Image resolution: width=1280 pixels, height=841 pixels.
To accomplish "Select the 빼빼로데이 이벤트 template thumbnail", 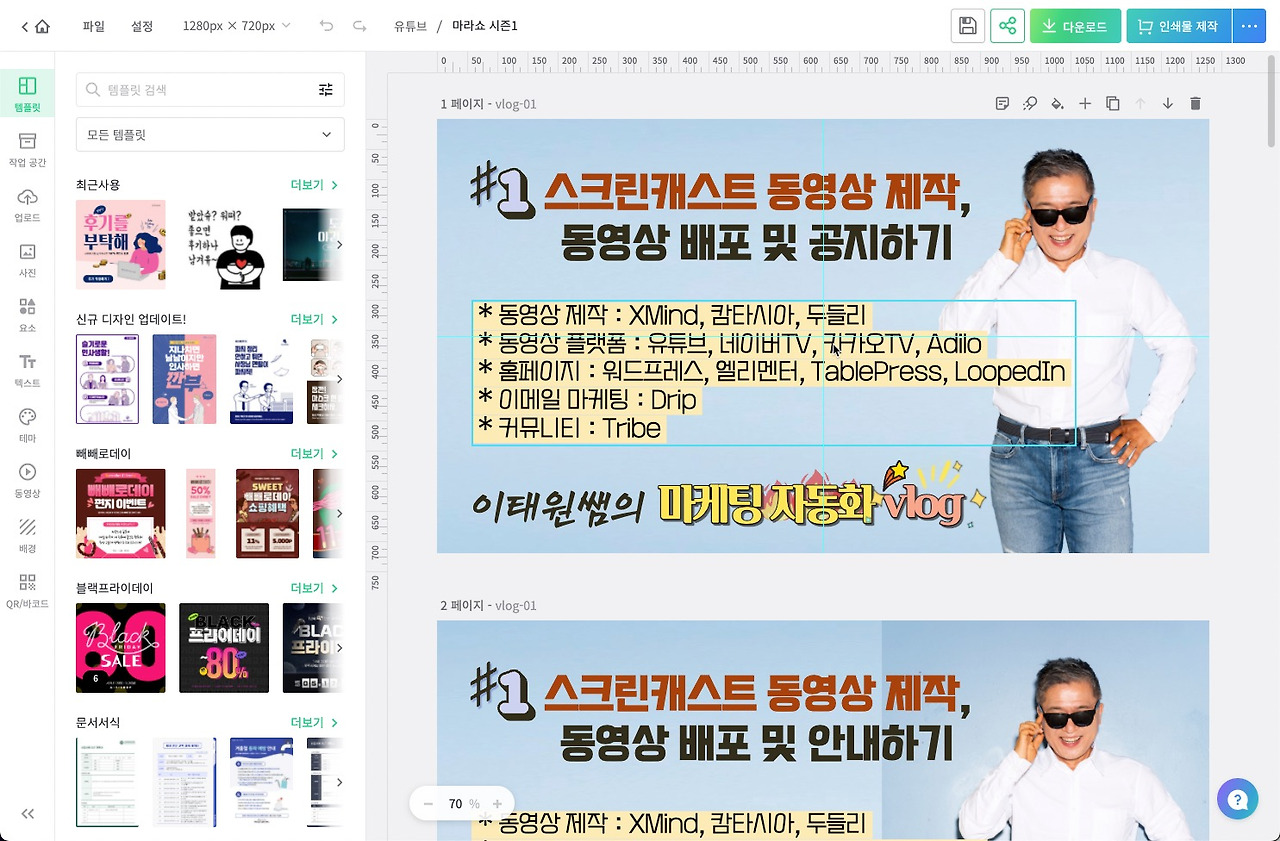I will 121,513.
